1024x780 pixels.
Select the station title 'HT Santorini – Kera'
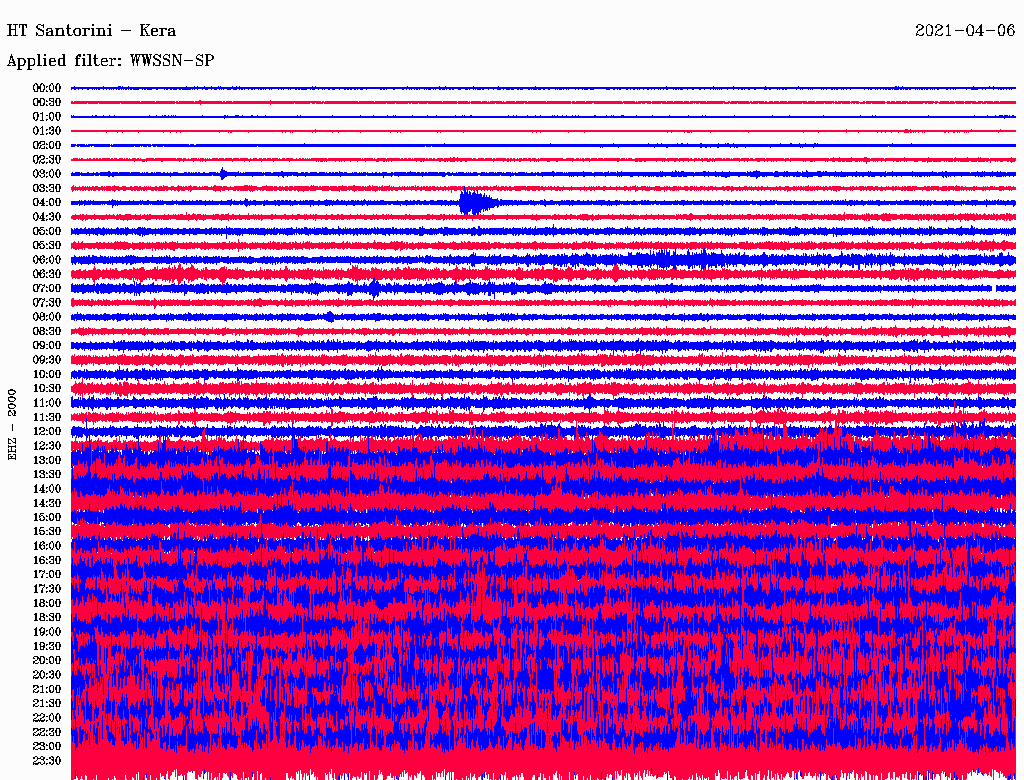pos(91,31)
